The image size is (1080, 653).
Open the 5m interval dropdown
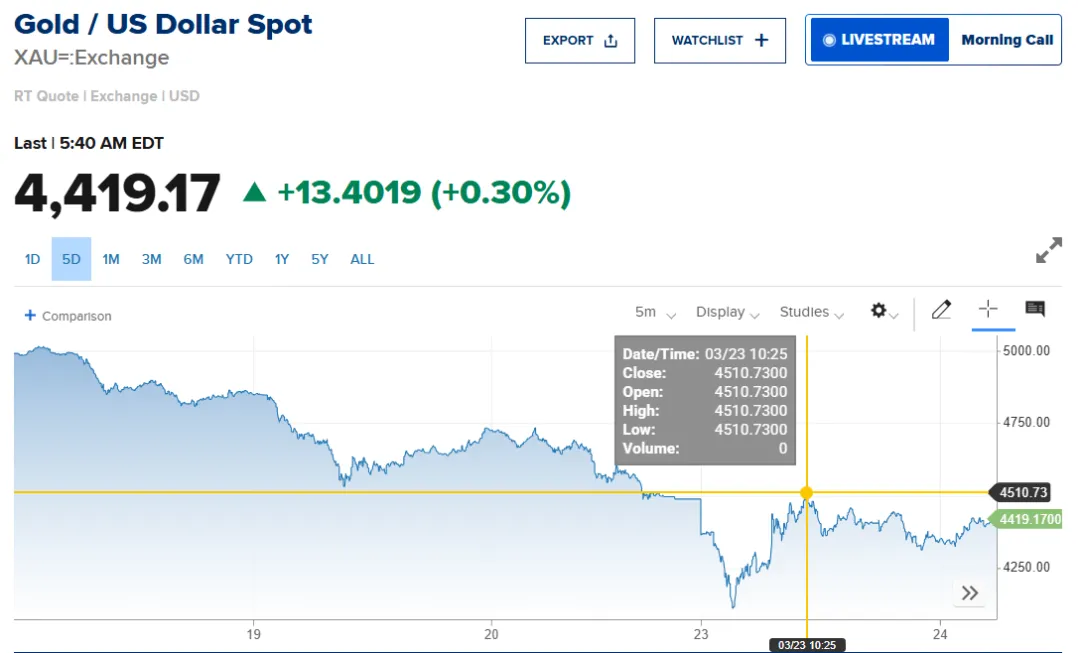coord(655,312)
